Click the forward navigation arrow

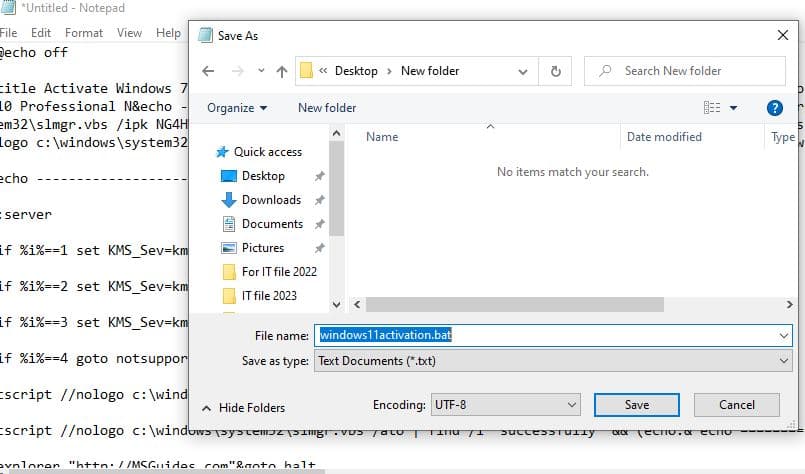(237, 71)
